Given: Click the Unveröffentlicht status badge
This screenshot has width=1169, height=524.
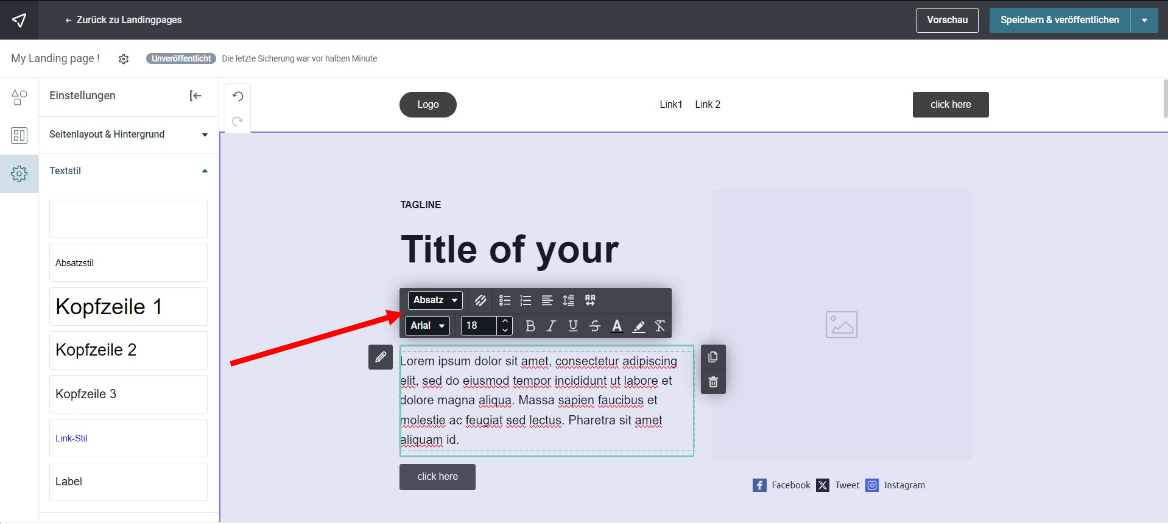Looking at the screenshot, I should (181, 59).
